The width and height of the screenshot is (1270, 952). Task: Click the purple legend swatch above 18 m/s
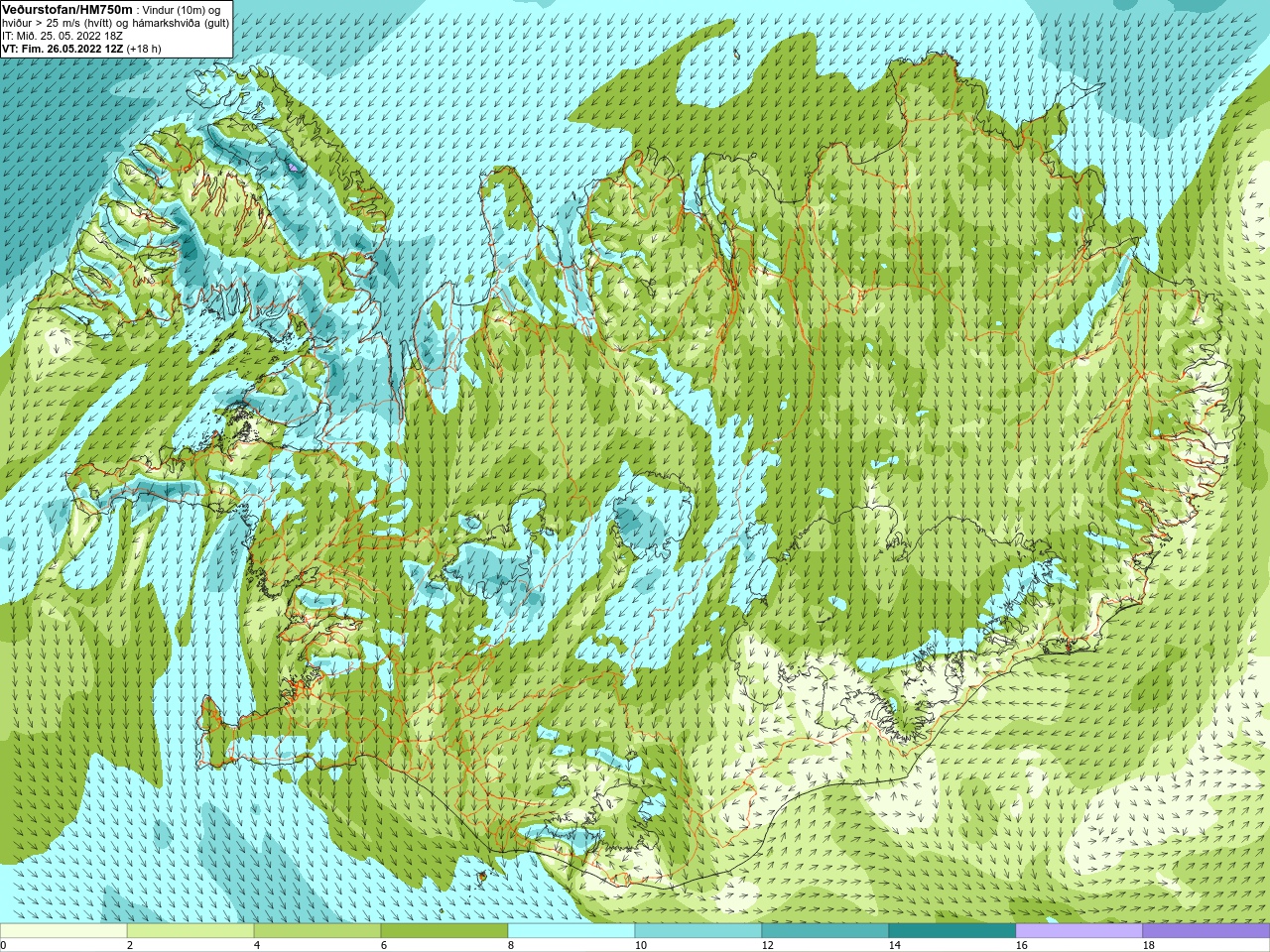coord(1206,931)
